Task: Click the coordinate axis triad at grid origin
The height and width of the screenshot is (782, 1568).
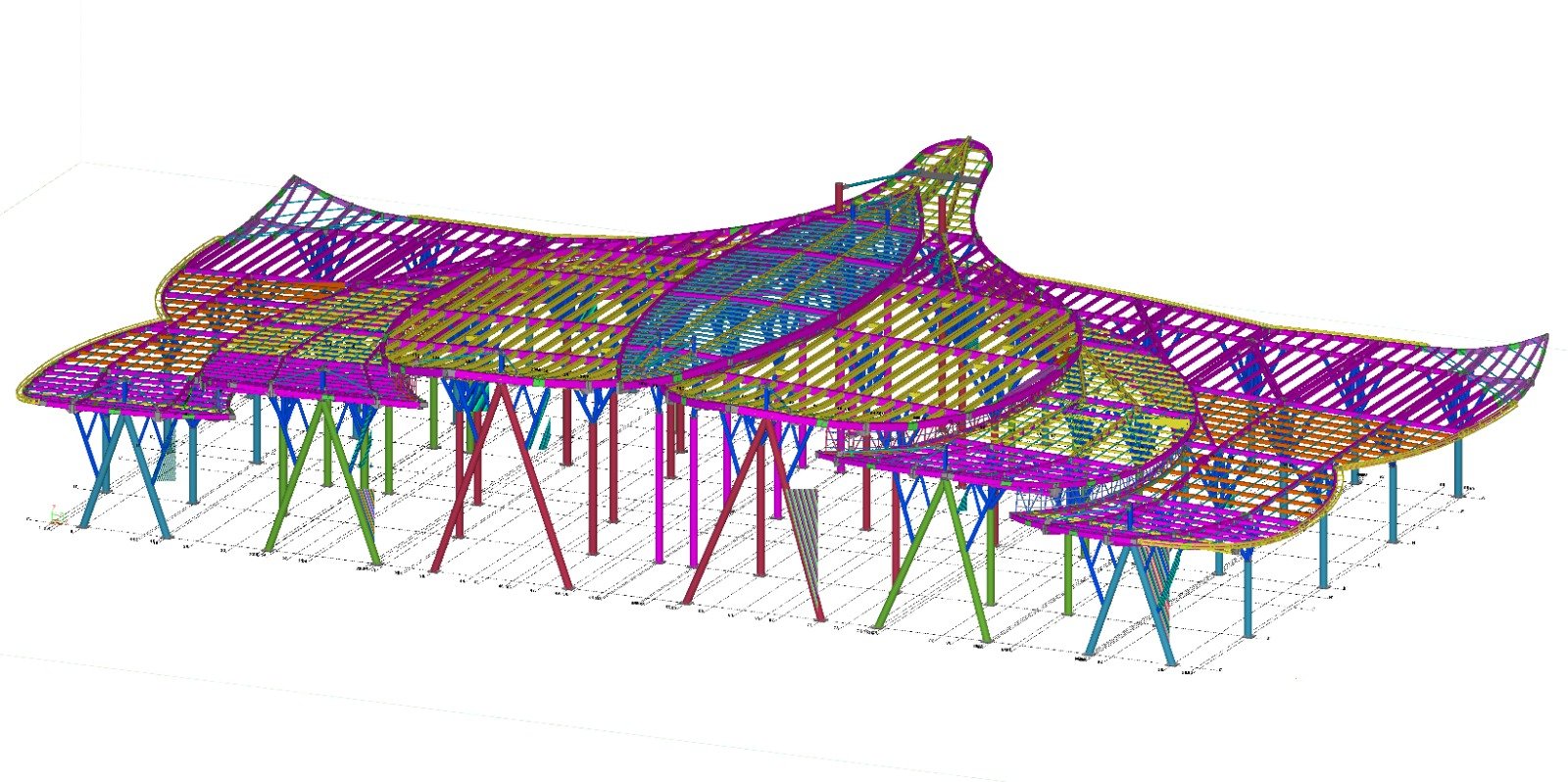Action: point(57,515)
